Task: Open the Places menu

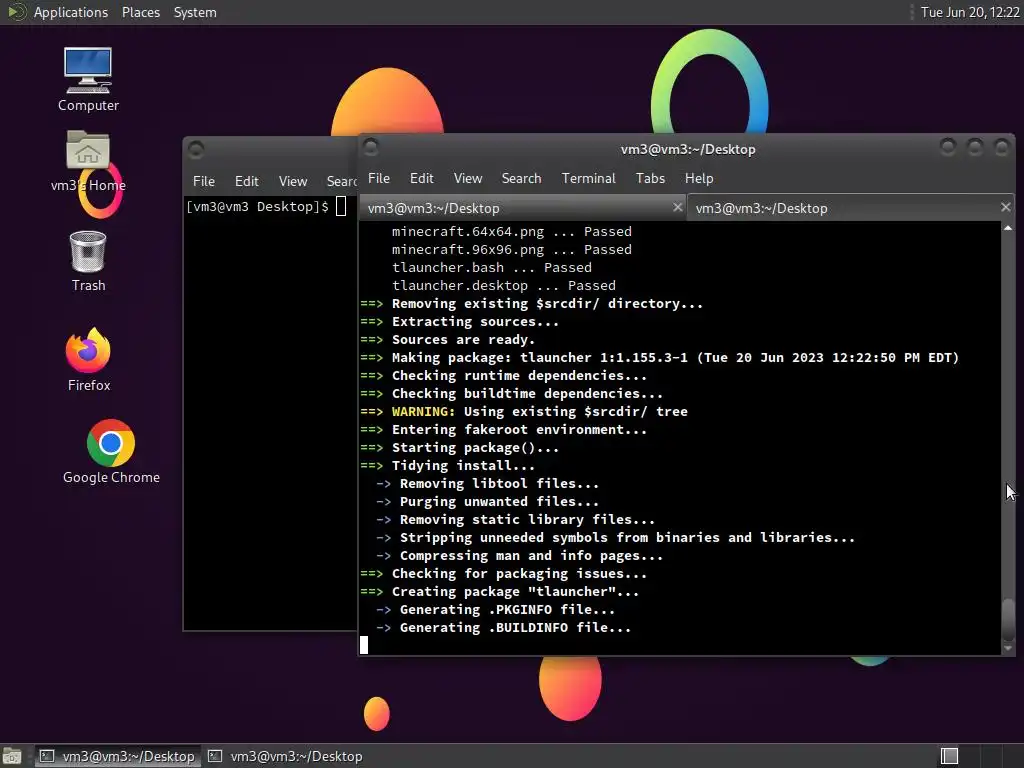Action: (140, 12)
